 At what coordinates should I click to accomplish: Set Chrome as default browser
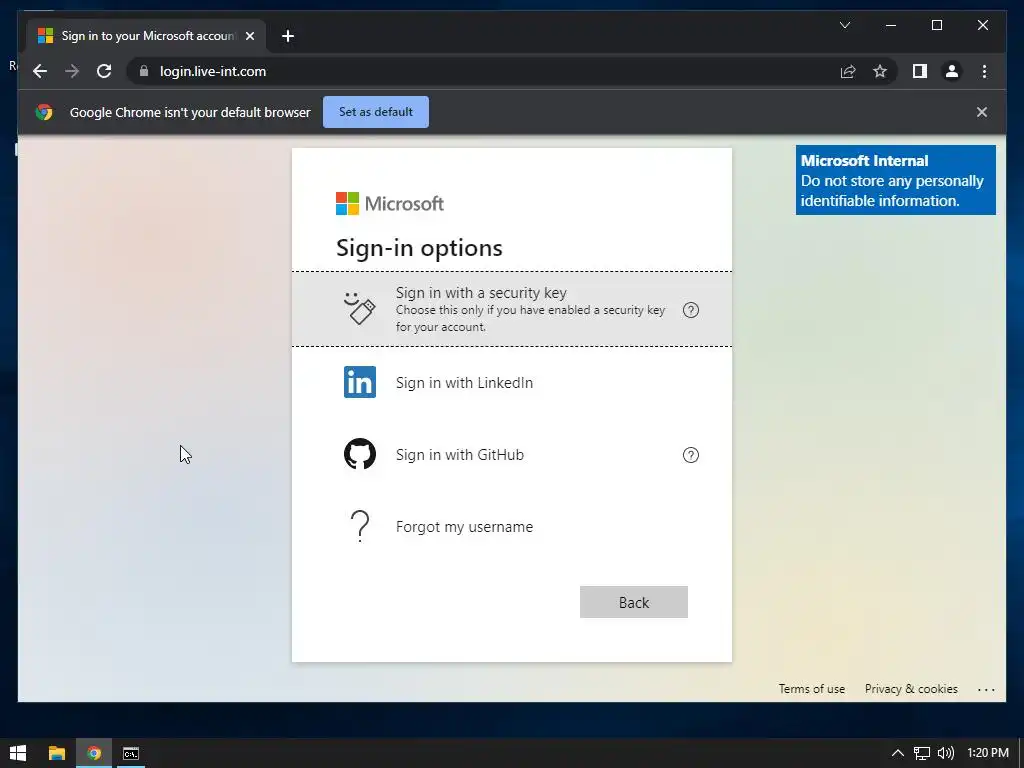point(376,112)
